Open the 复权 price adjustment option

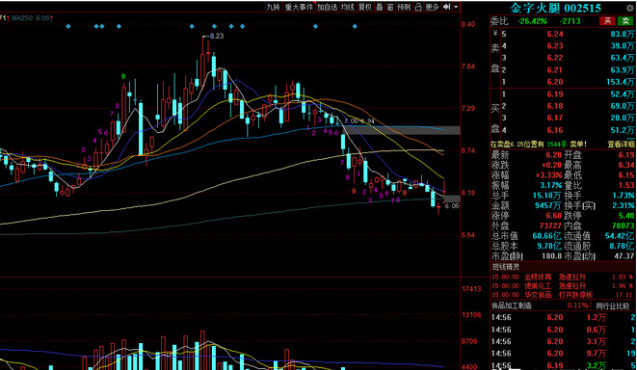[365, 7]
